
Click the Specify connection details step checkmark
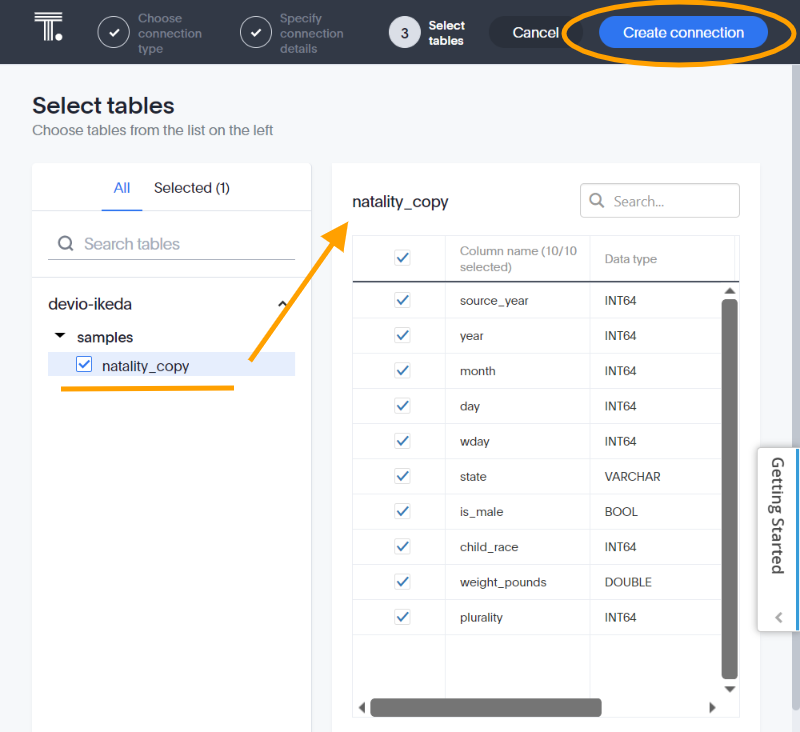(256, 33)
